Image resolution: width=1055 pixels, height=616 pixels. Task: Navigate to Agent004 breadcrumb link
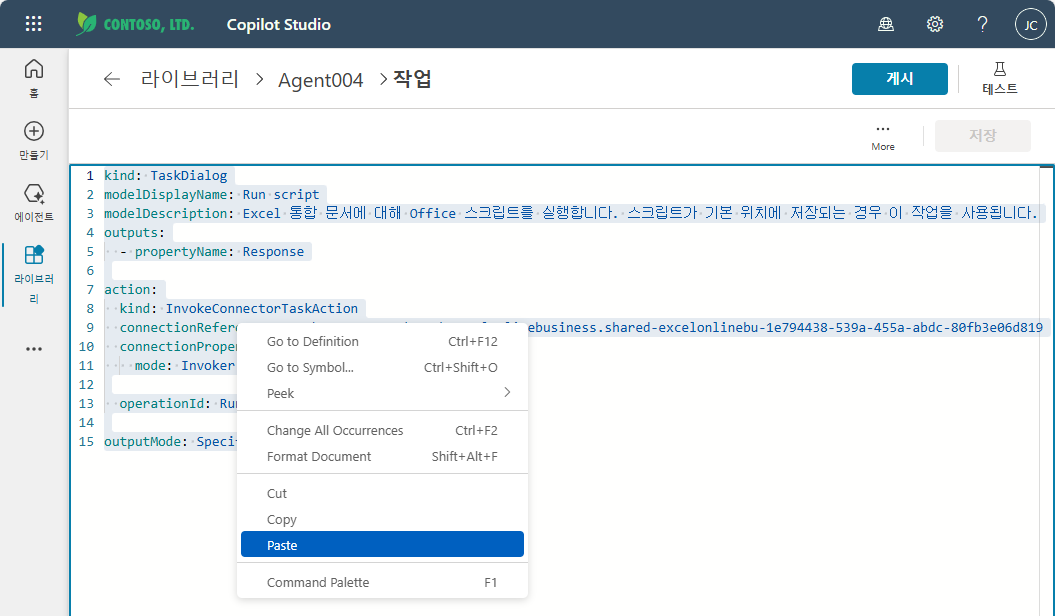coord(320,80)
